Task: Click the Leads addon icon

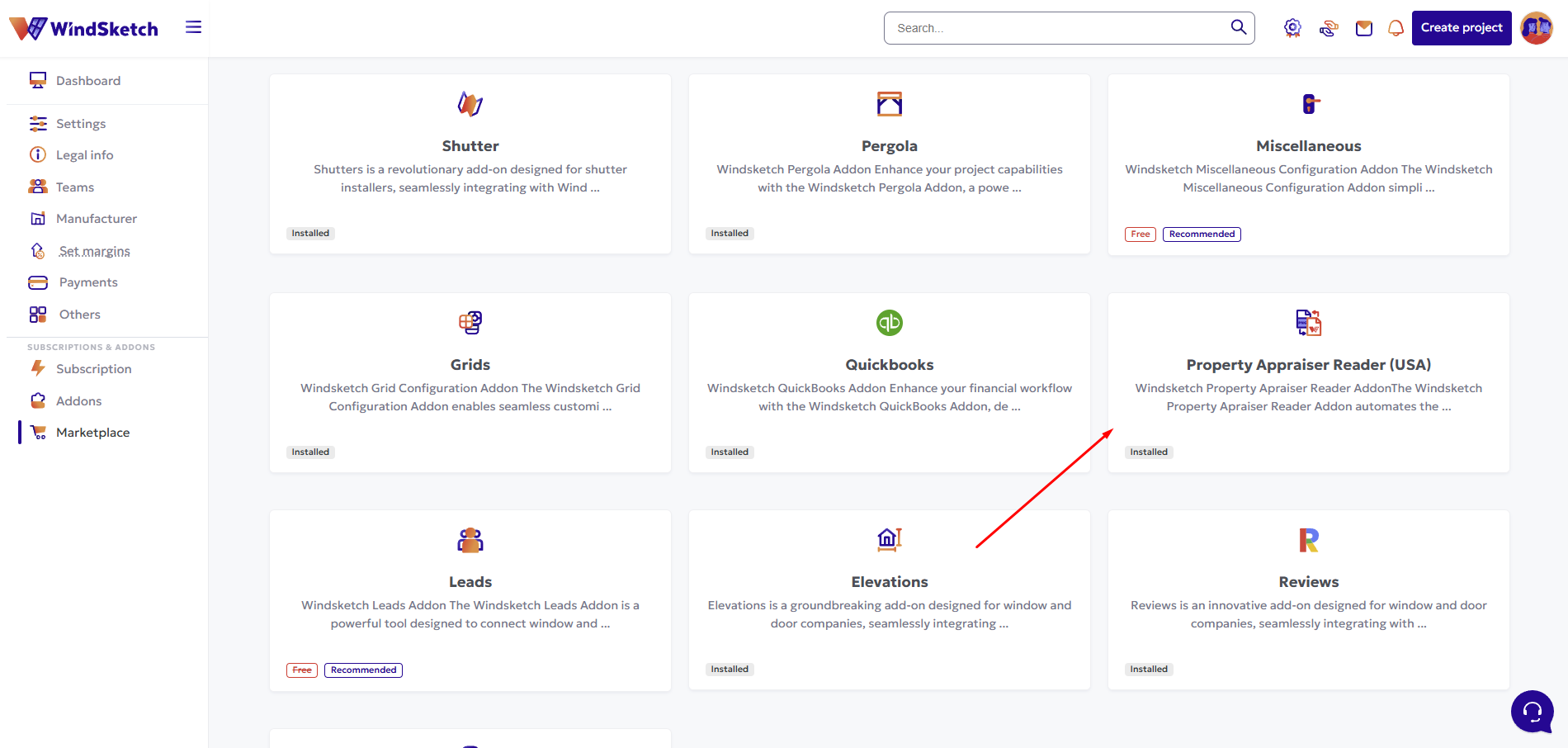Action: click(470, 540)
